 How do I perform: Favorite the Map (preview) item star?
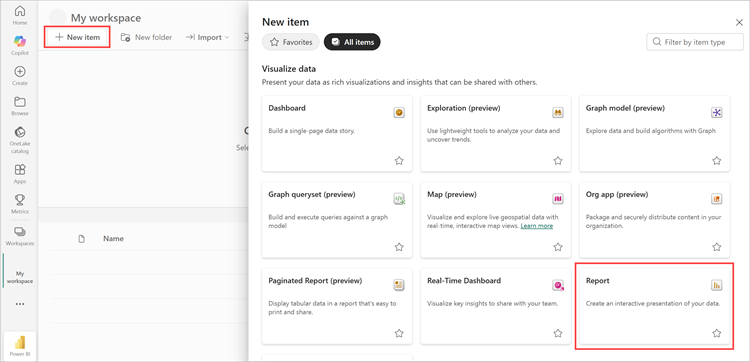coord(558,247)
